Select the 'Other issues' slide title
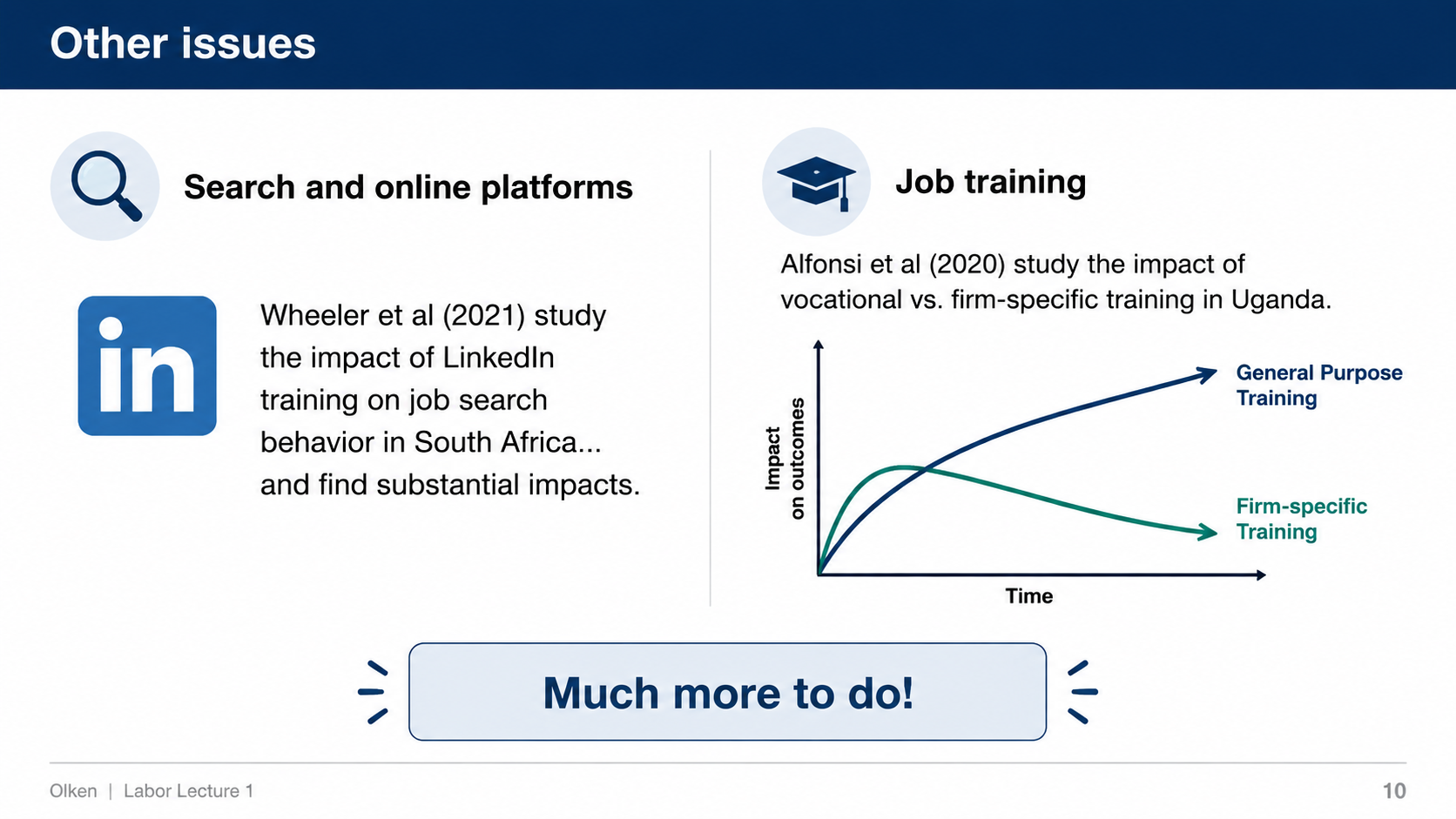Screen dimensions: 1456x819 (183, 44)
